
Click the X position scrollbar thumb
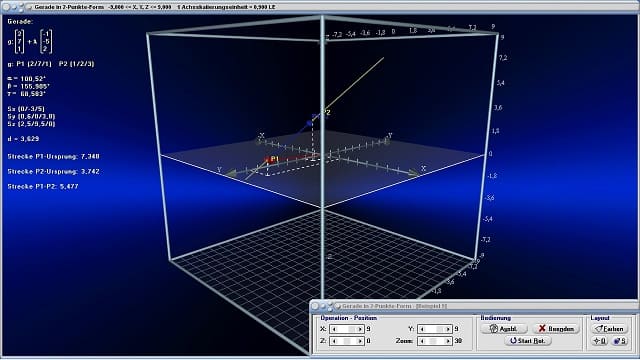pyautogui.click(x=351, y=329)
